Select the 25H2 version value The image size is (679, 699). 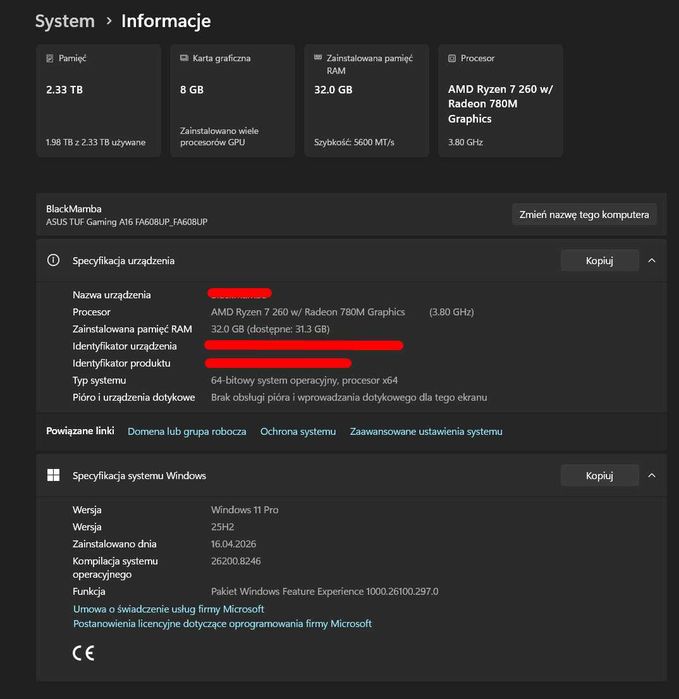pos(222,527)
